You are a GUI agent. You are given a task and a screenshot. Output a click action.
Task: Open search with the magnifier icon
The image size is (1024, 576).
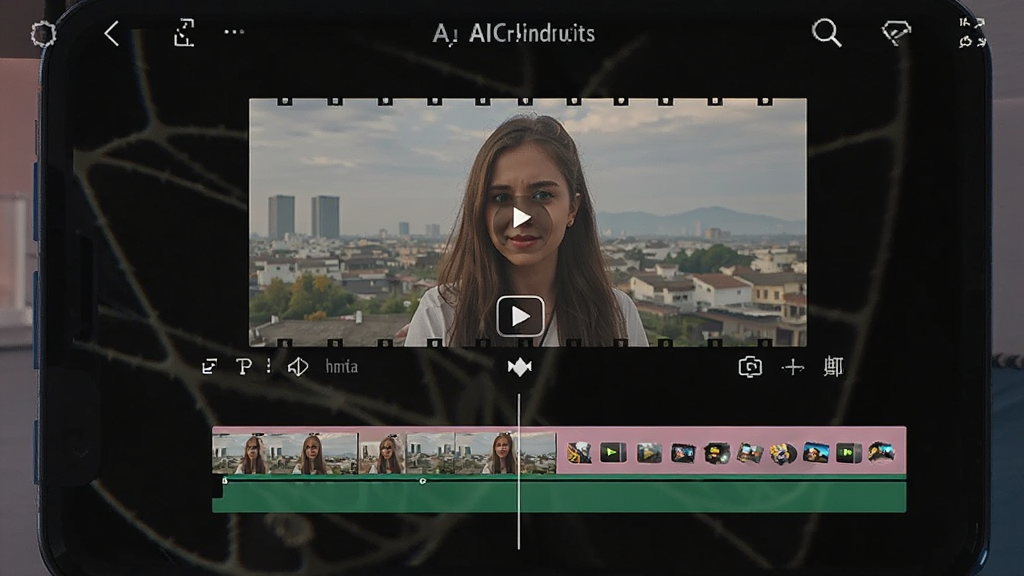tap(826, 33)
